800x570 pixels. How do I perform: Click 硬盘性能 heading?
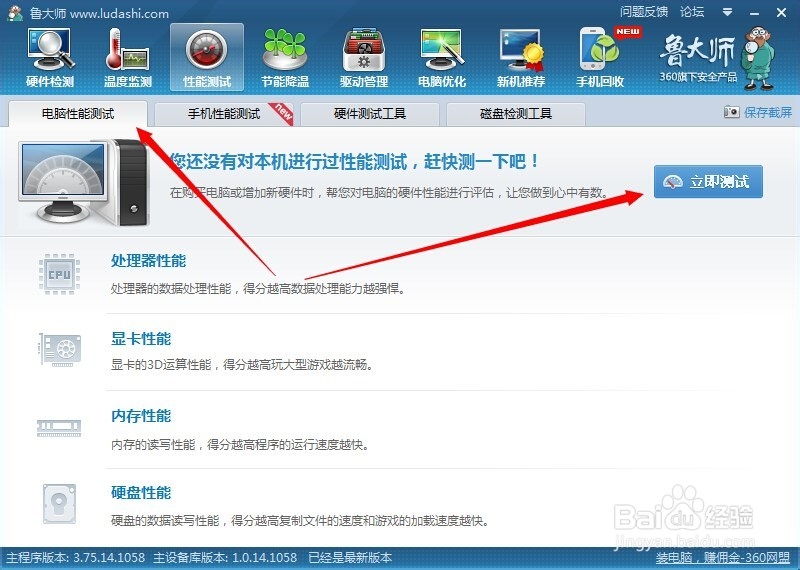pyautogui.click(x=141, y=493)
